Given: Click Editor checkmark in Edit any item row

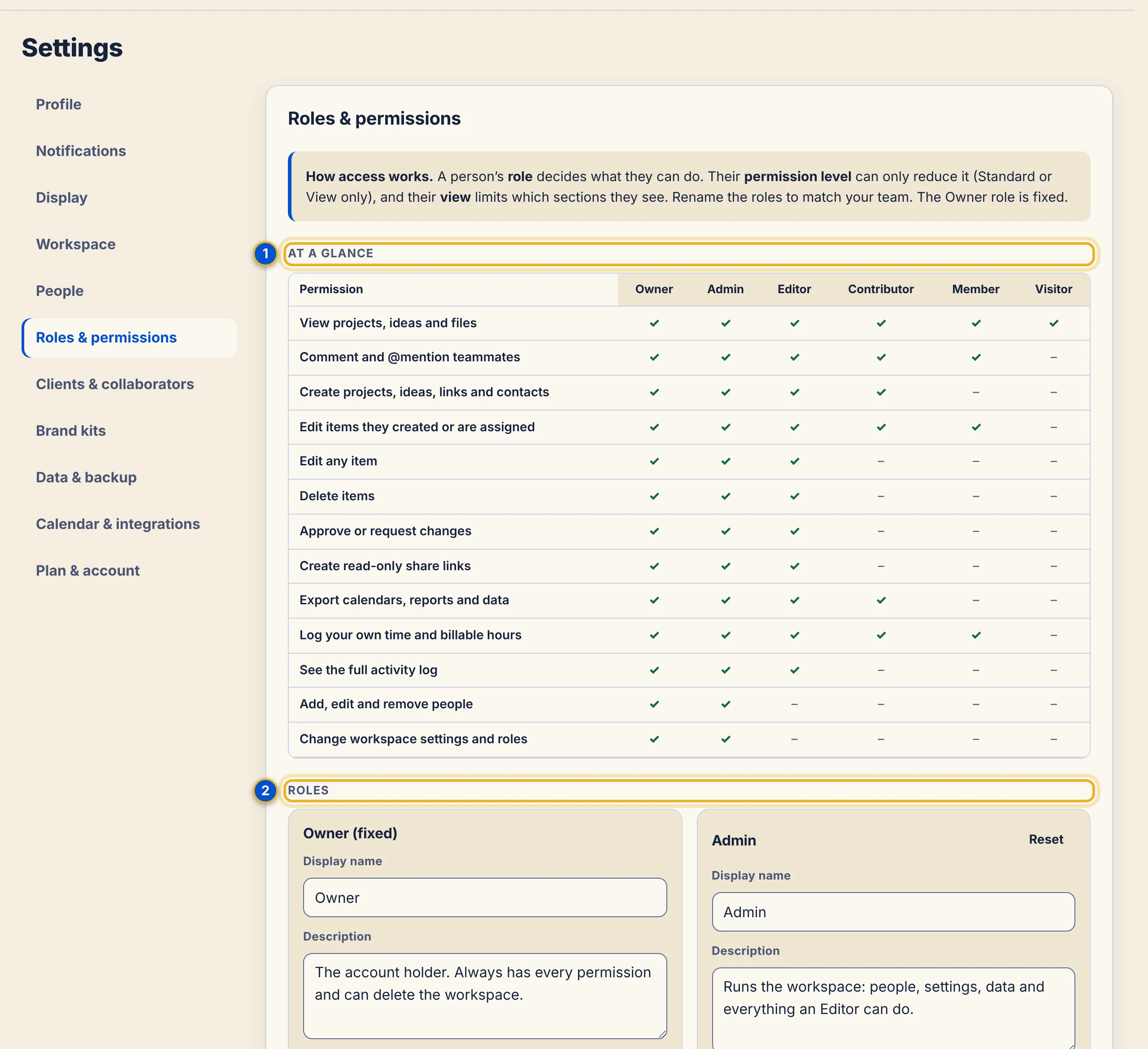Looking at the screenshot, I should pos(794,461).
